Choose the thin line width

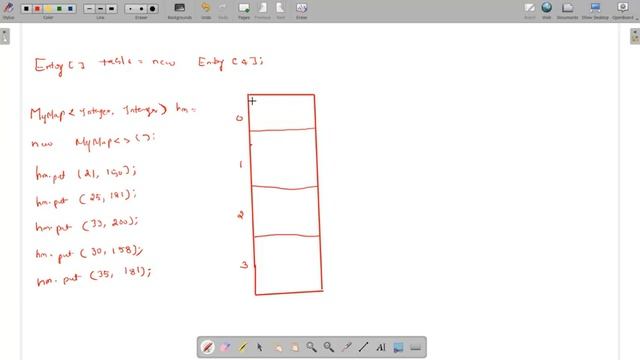(89, 9)
